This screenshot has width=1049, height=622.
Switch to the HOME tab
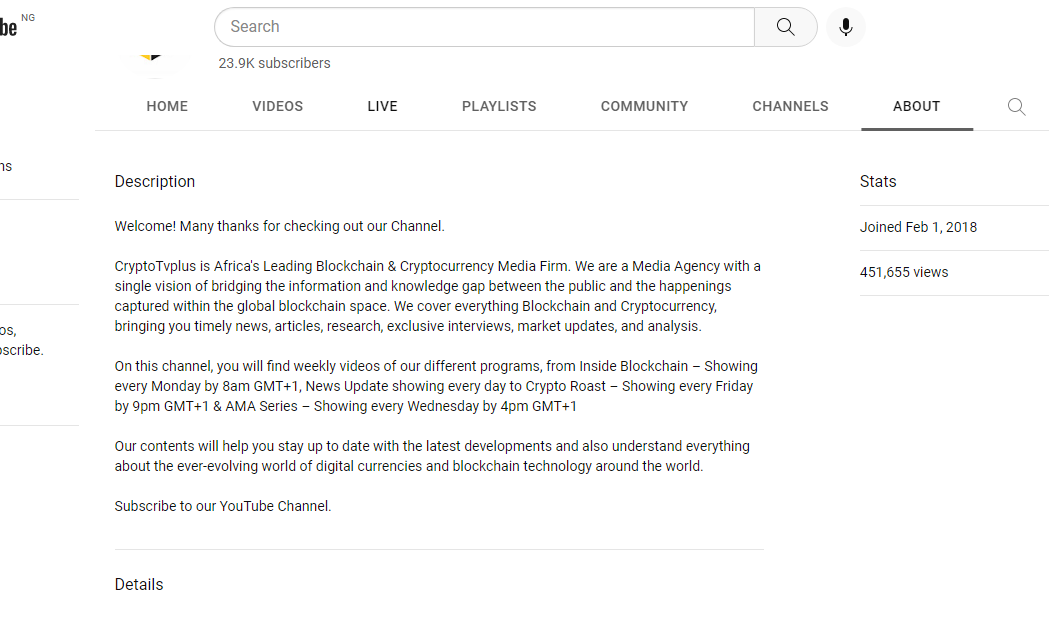click(x=167, y=106)
